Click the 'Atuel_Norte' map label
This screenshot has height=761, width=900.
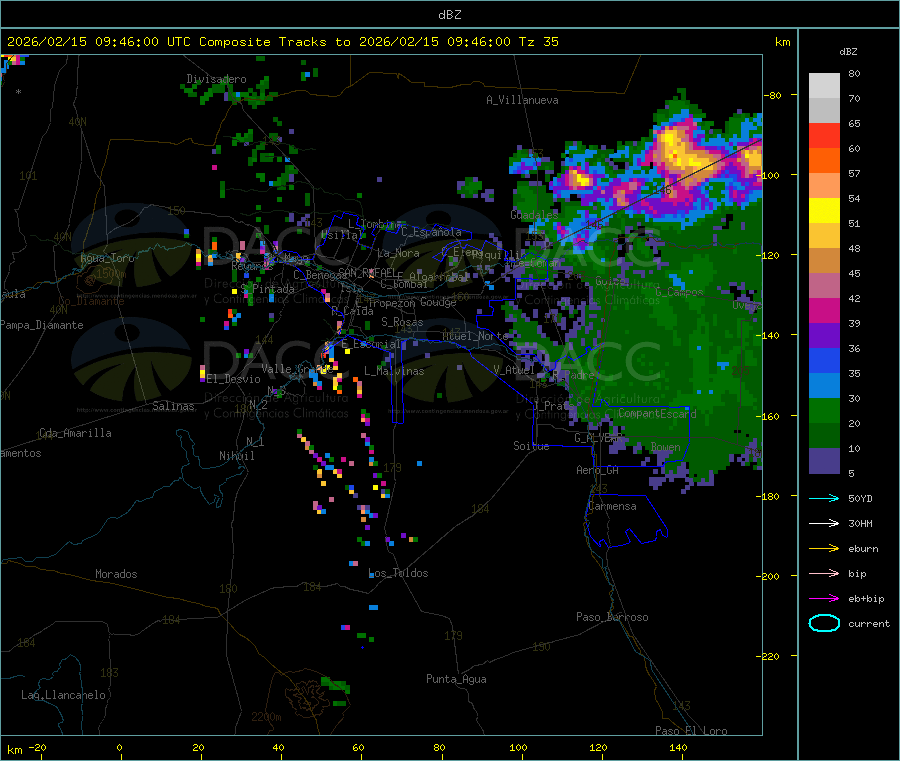click(475, 336)
